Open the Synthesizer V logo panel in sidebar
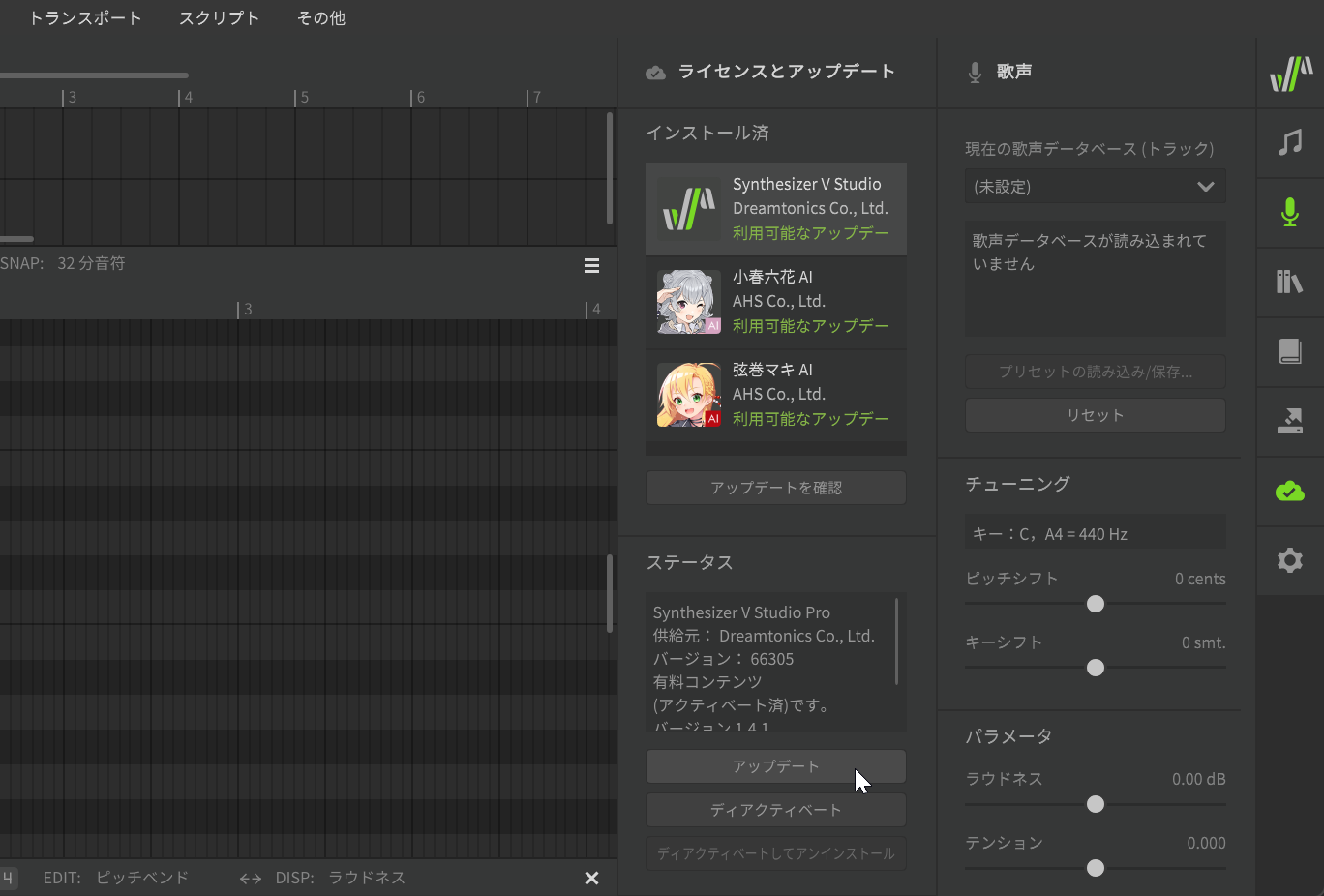The width and height of the screenshot is (1324, 896). coord(1291,74)
